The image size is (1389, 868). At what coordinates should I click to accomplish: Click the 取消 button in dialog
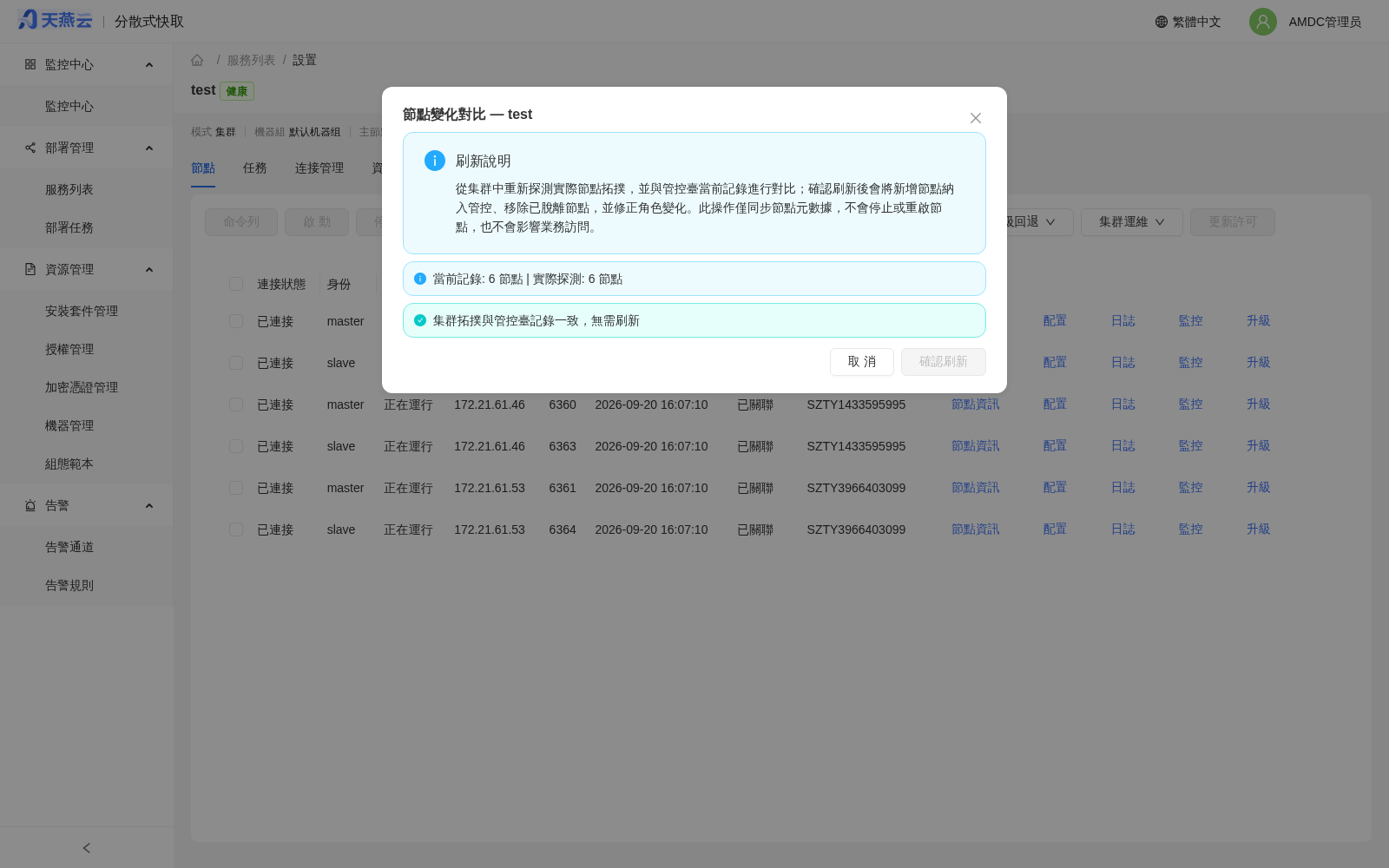(x=862, y=362)
